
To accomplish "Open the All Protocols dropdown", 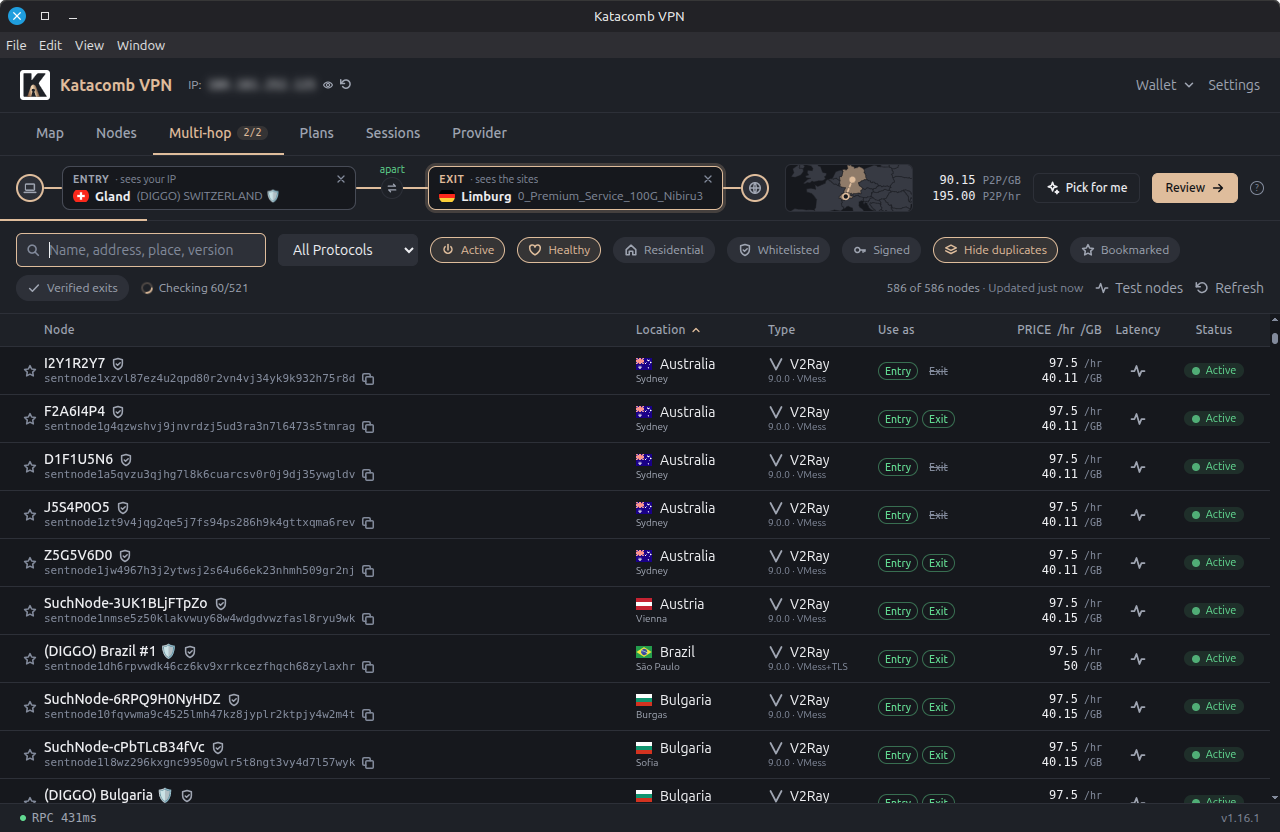I will tap(348, 250).
